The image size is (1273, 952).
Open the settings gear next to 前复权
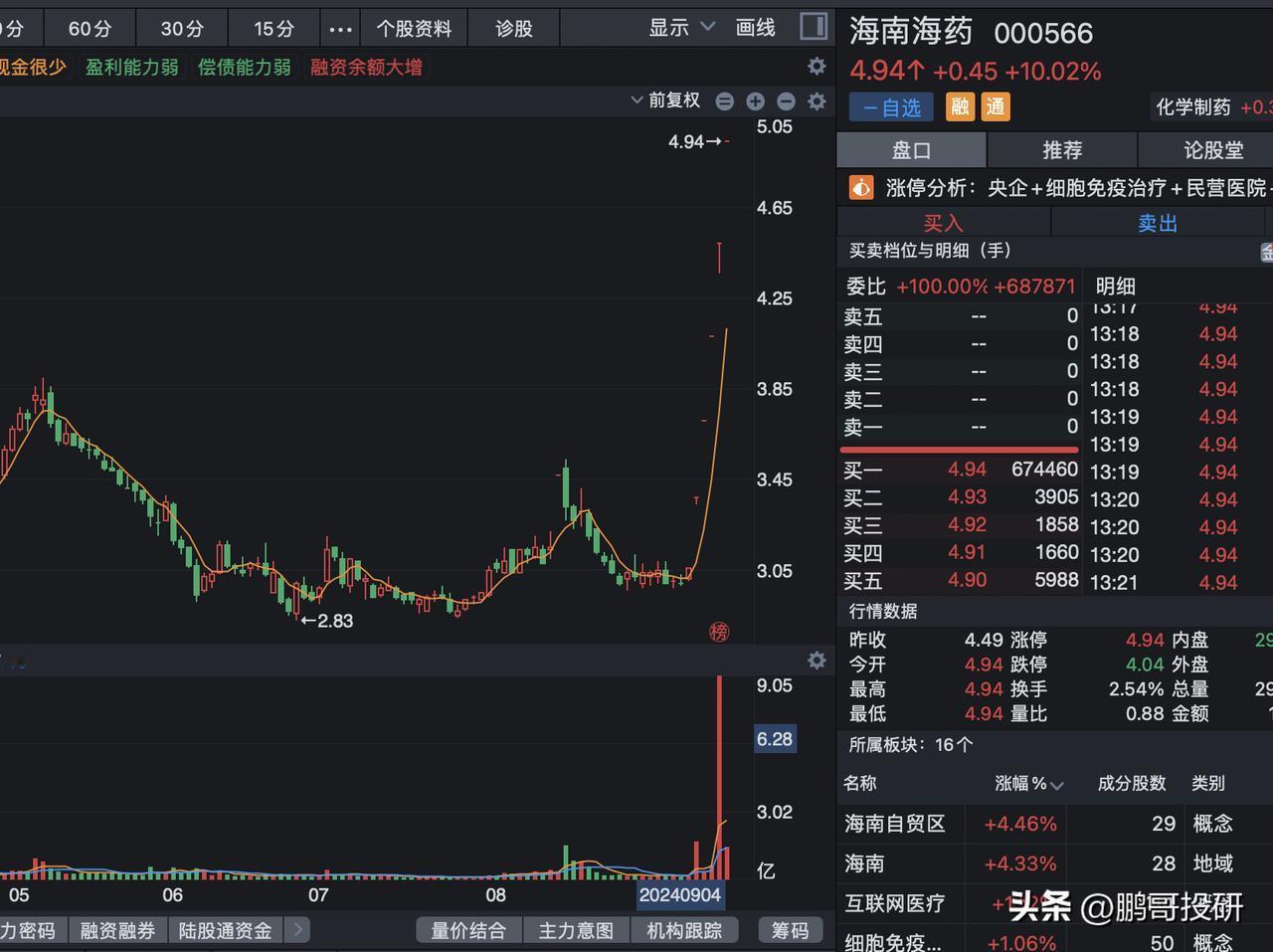coord(817,100)
